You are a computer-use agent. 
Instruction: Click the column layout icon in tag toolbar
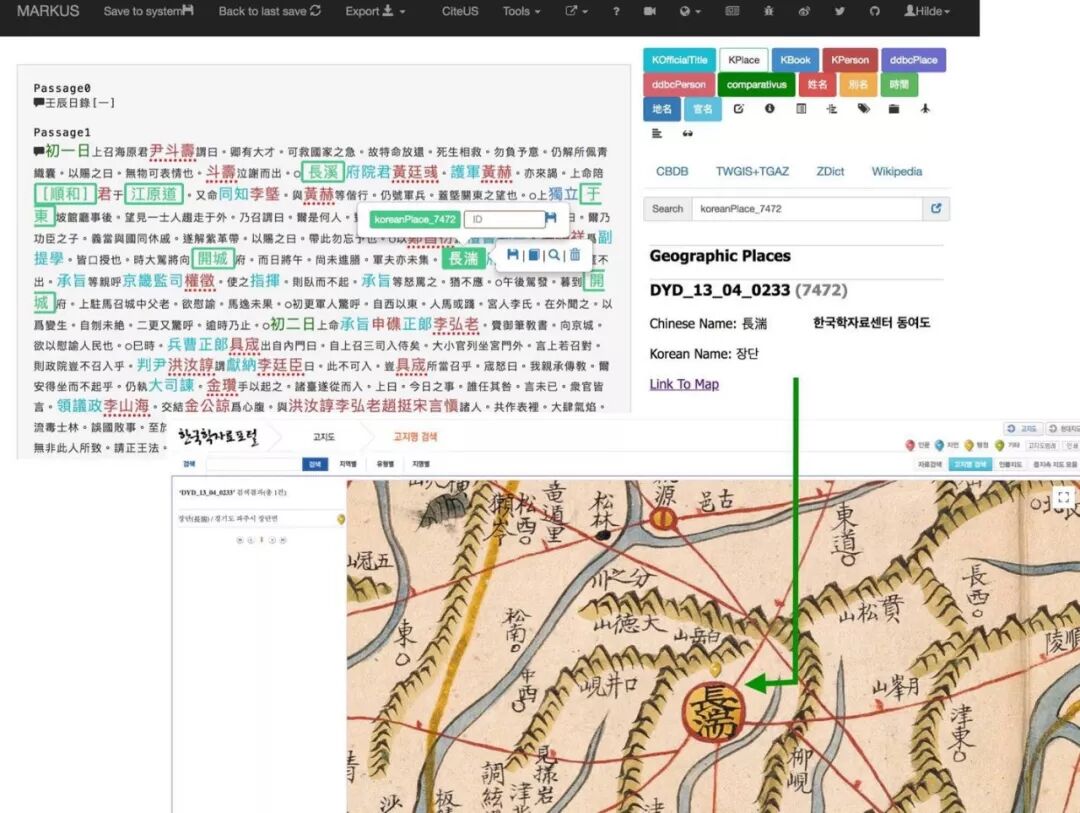(x=801, y=109)
